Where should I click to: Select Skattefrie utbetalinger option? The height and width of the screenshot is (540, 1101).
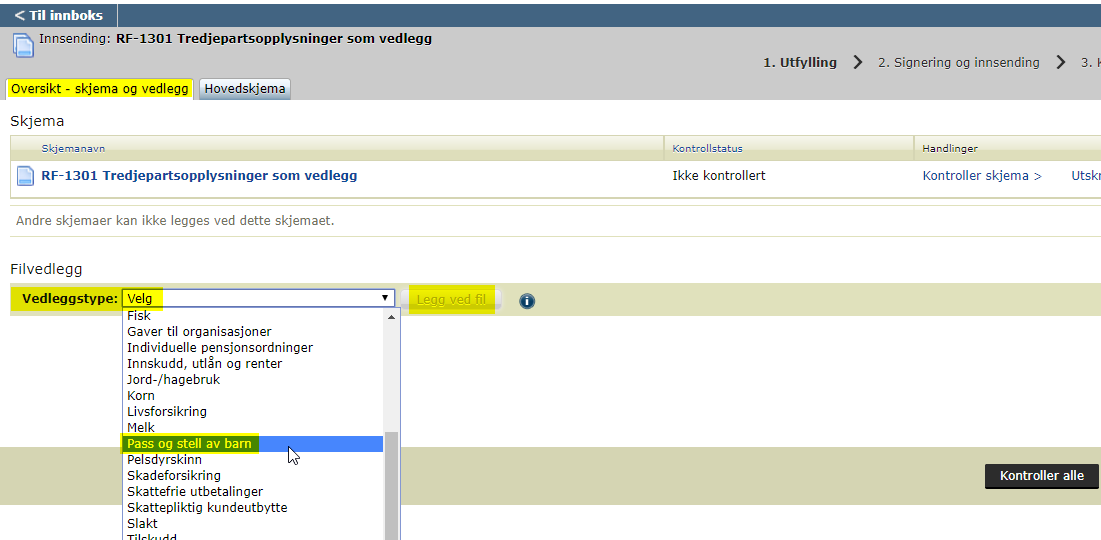pyautogui.click(x=254, y=492)
